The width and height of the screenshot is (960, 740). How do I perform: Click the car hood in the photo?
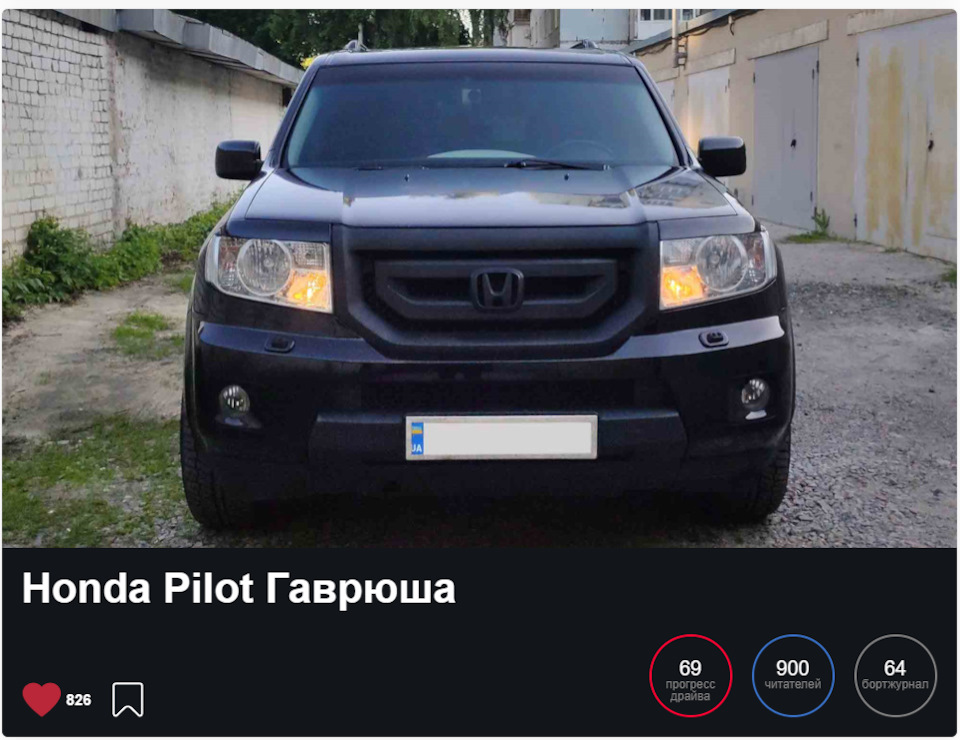[x=490, y=197]
